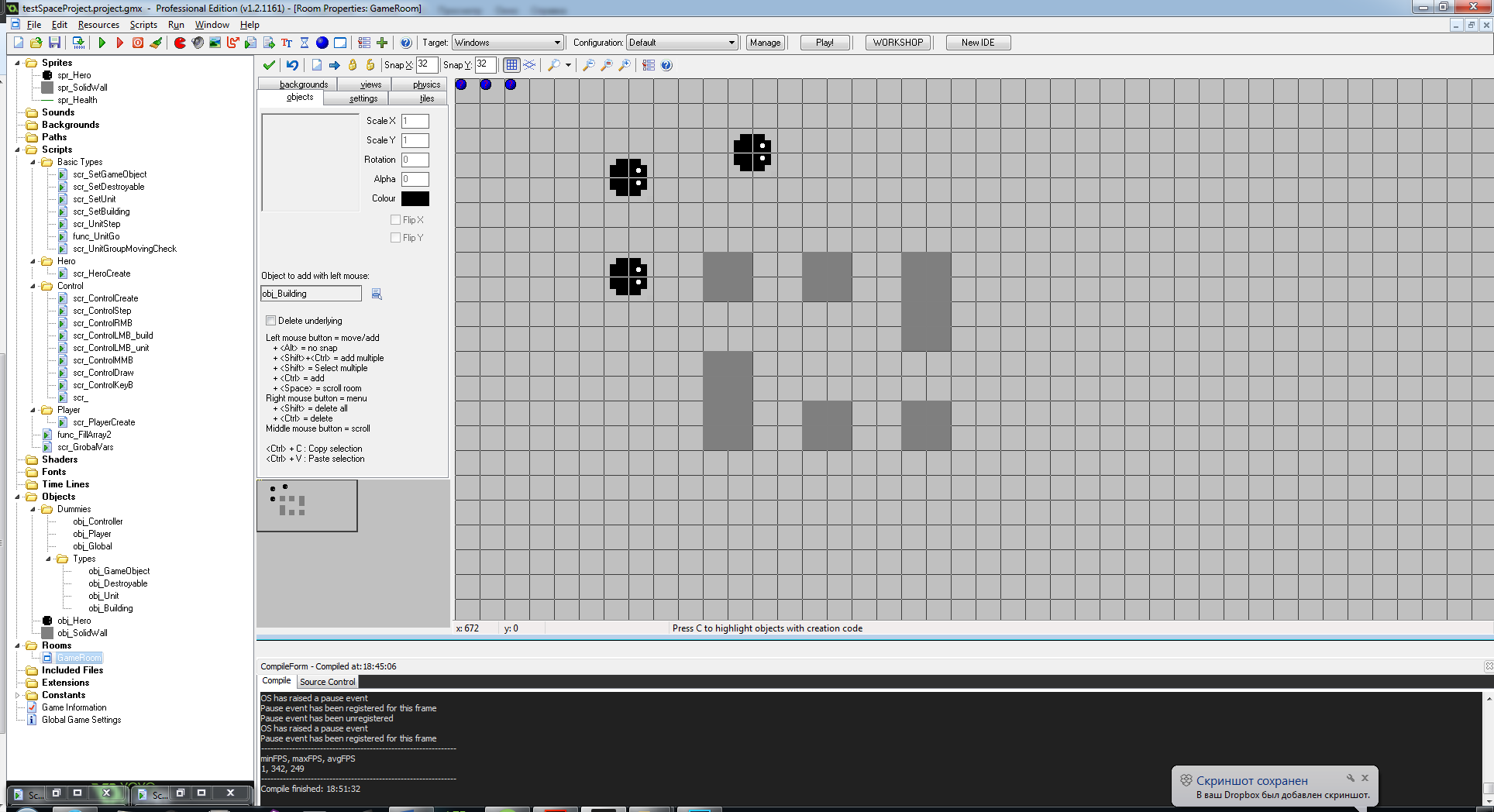Click the Undo arrow in room toolbar
This screenshot has width=1494, height=812.
pos(292,65)
